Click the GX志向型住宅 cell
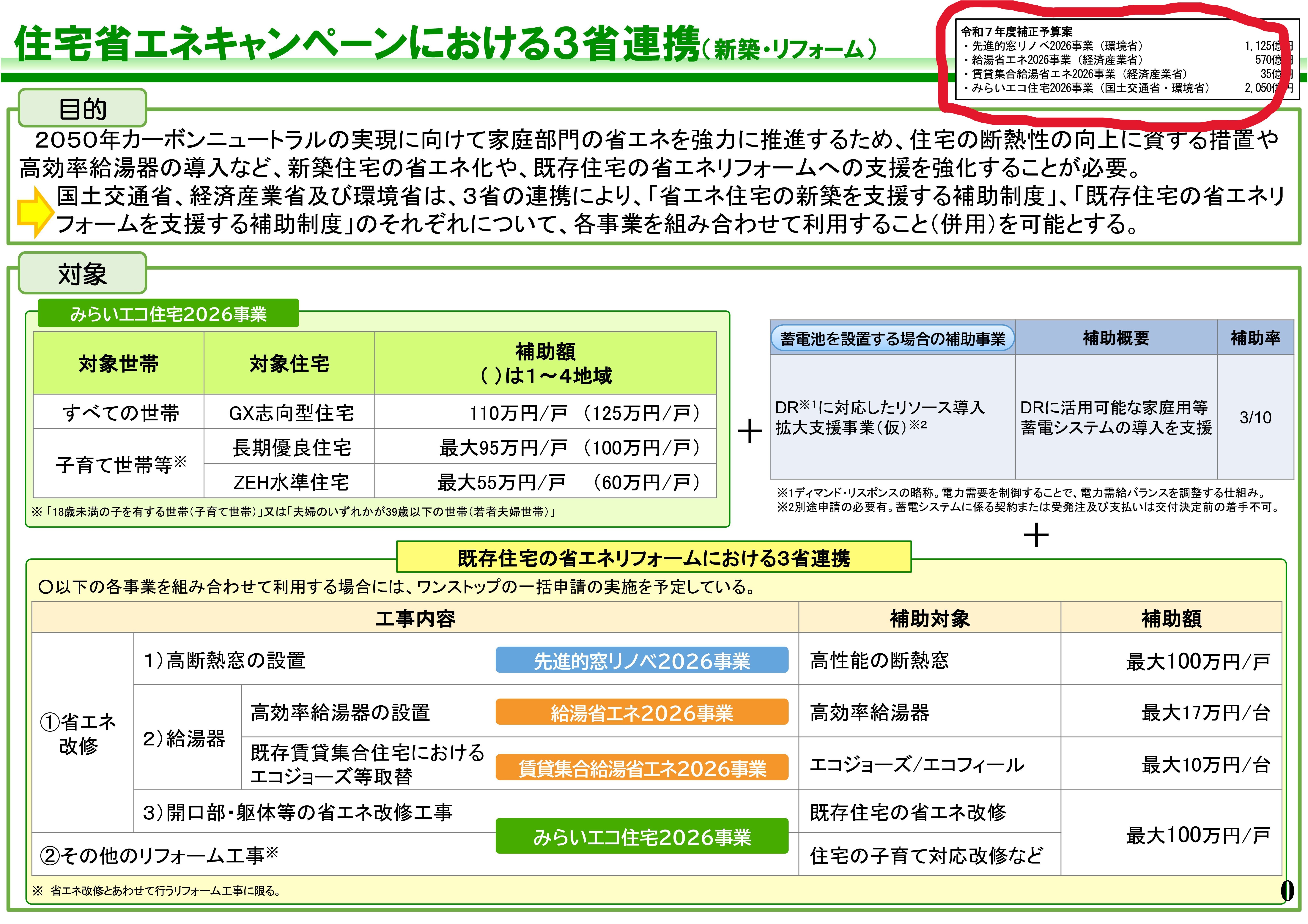The image size is (1308, 924). point(289,412)
